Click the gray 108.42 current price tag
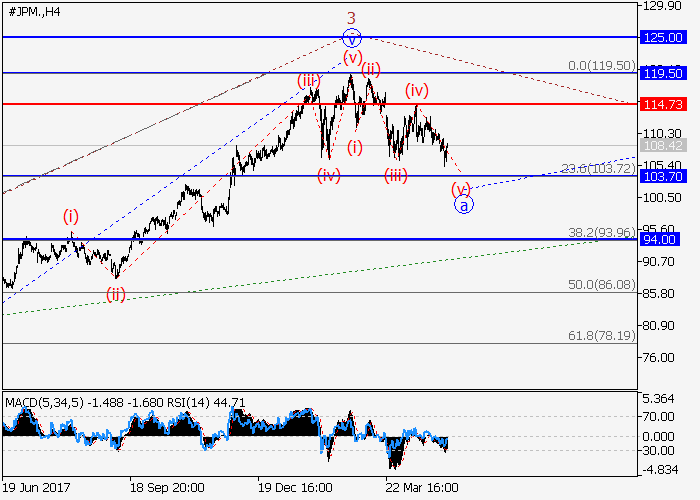The height and width of the screenshot is (500, 700). (x=661, y=146)
